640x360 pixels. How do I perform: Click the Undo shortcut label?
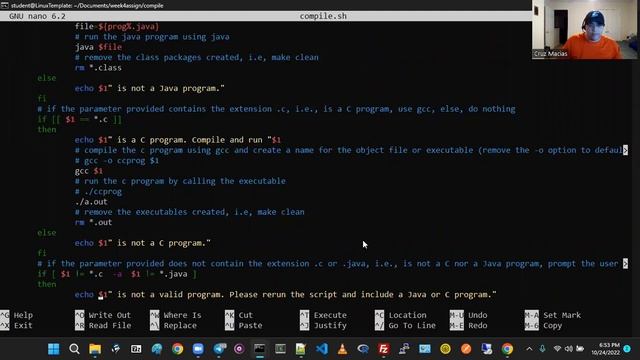[478, 315]
